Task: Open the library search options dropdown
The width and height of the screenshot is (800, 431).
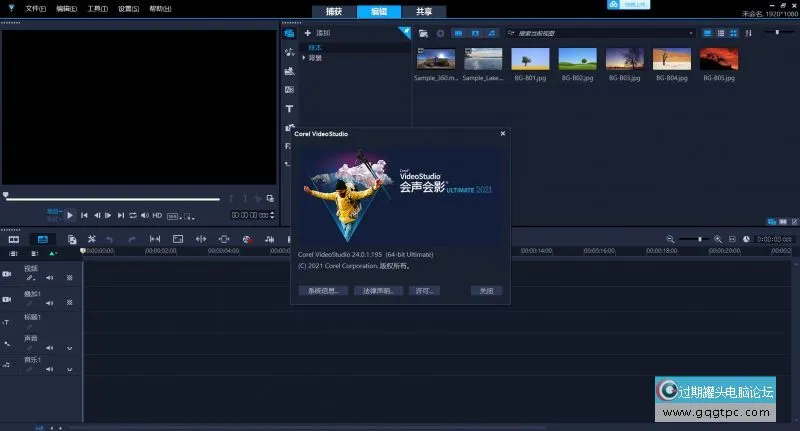Action: 690,33
